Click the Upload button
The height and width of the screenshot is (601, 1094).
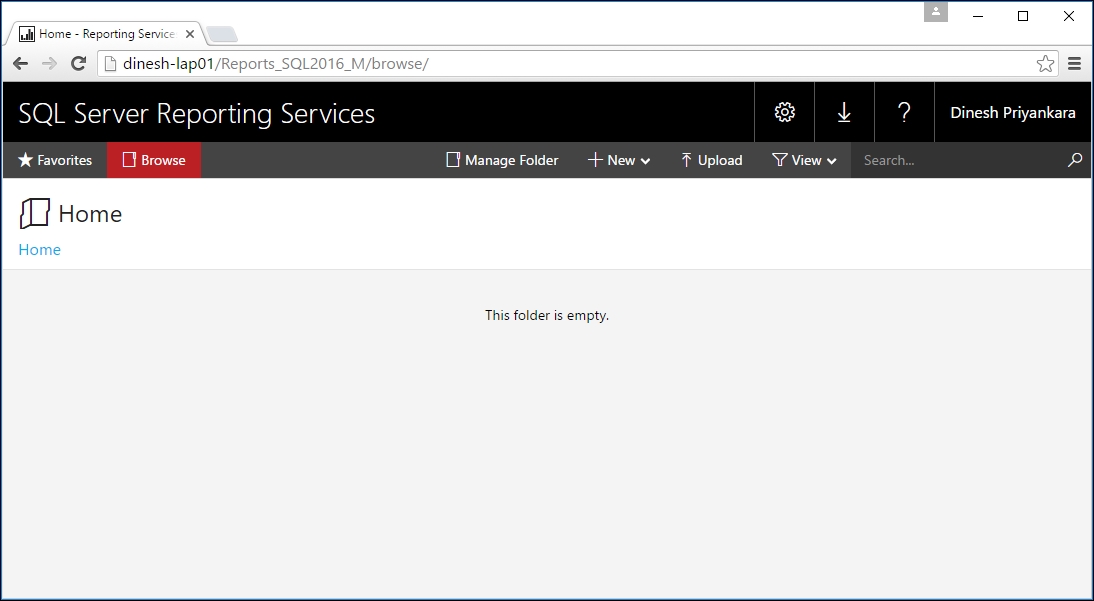(x=712, y=160)
